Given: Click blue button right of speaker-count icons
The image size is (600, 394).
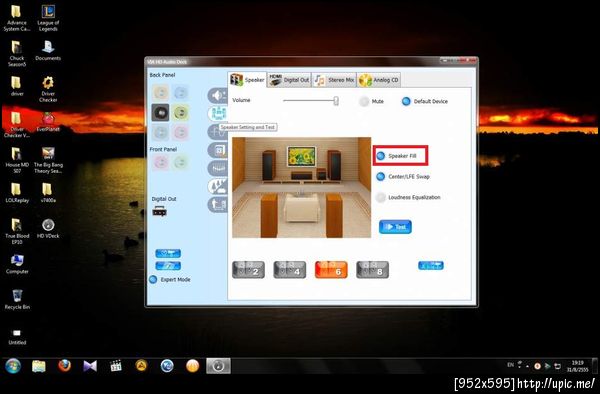Looking at the screenshot, I should tap(431, 265).
